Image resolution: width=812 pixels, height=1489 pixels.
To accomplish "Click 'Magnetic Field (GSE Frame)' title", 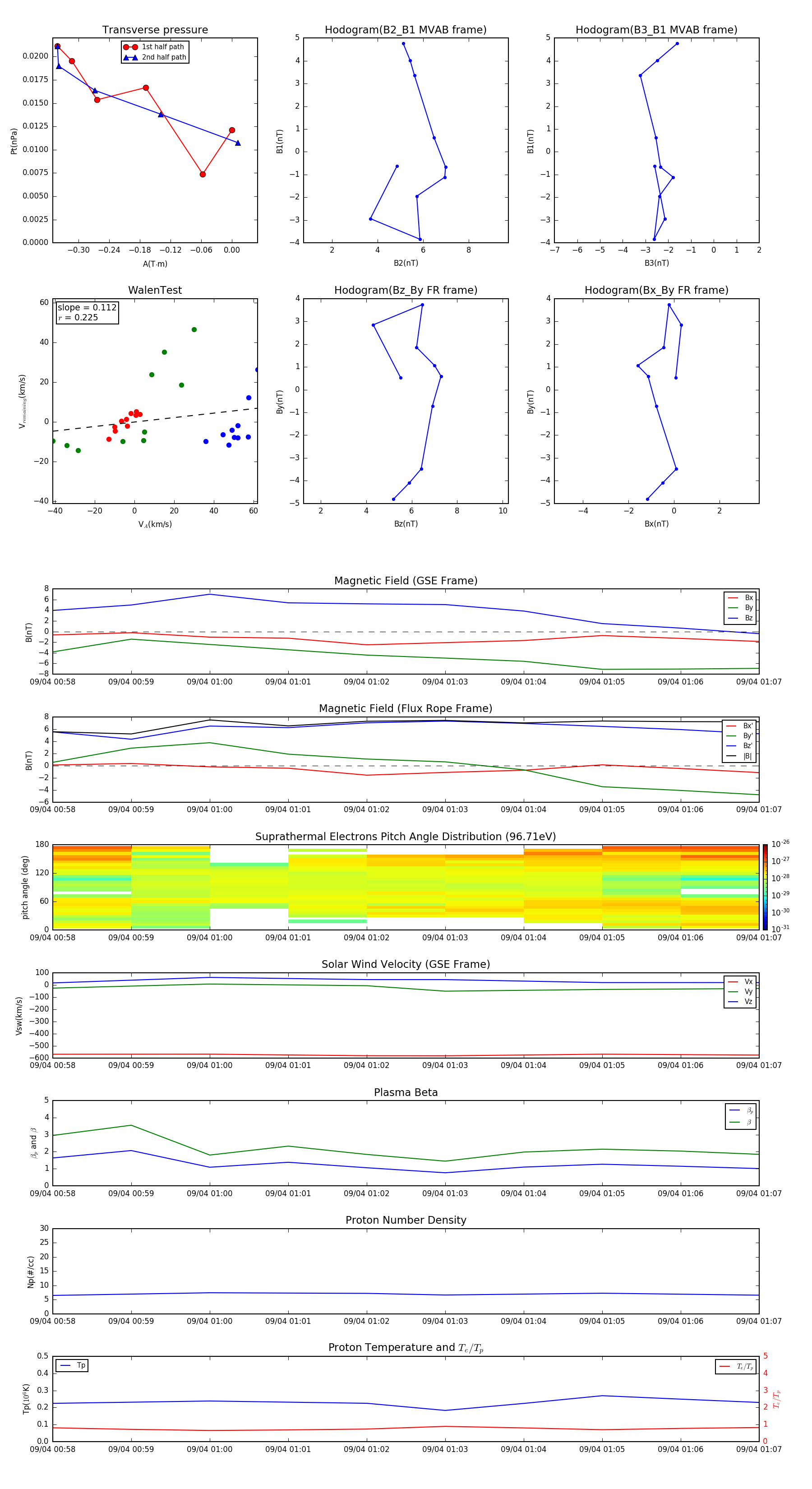I will tap(406, 581).
